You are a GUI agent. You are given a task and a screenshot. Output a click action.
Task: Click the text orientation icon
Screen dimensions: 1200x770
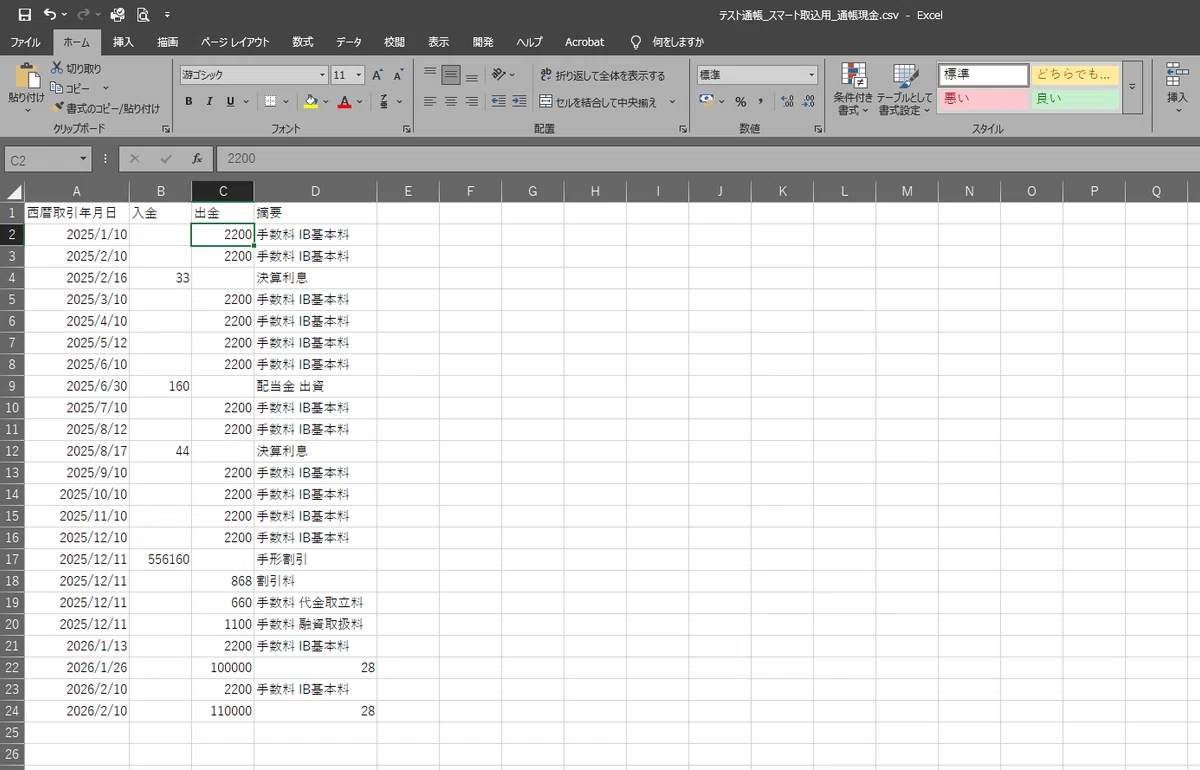pyautogui.click(x=498, y=75)
